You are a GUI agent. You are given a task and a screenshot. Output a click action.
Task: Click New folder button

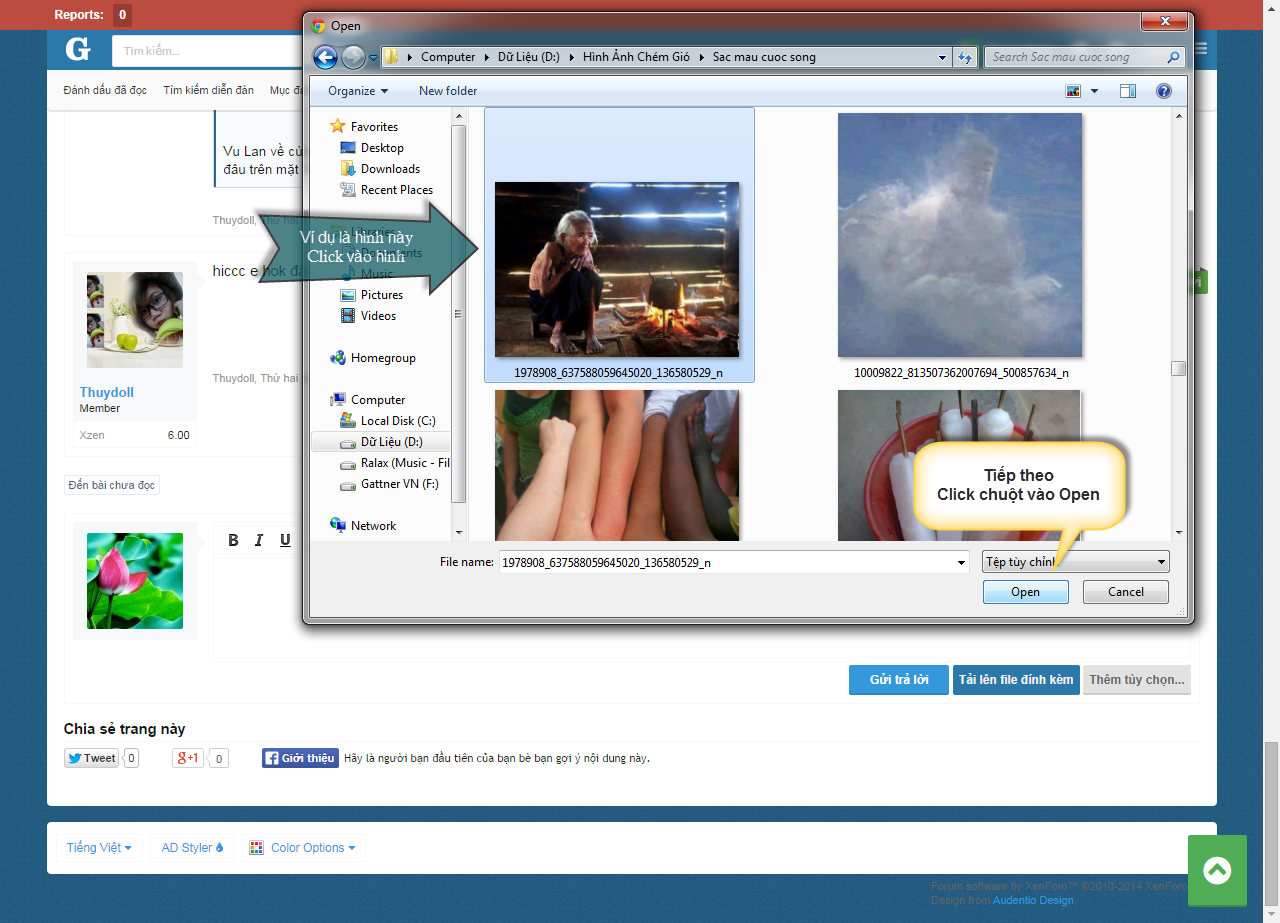tap(448, 91)
